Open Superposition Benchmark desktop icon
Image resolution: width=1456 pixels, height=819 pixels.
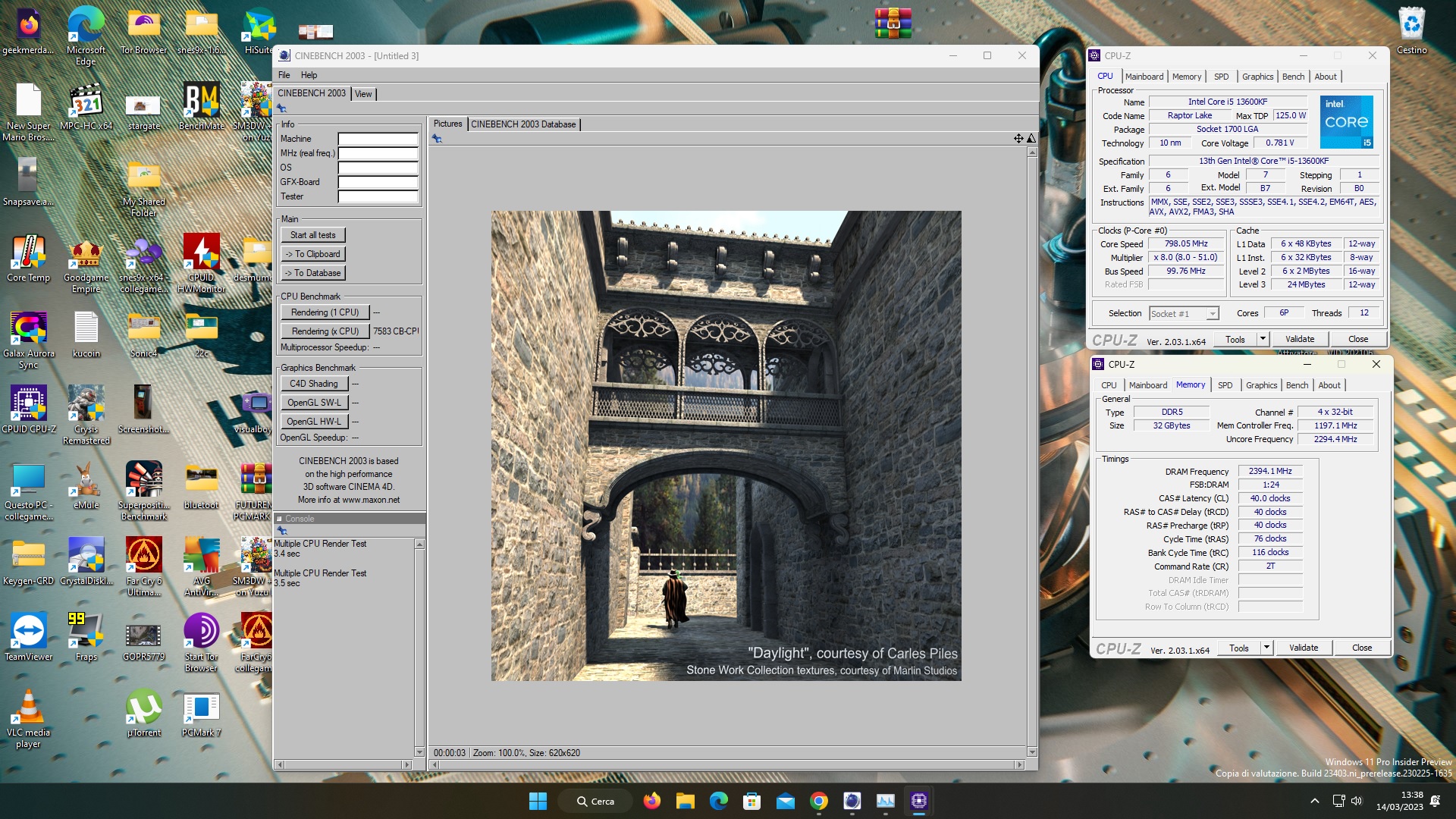[x=143, y=491]
